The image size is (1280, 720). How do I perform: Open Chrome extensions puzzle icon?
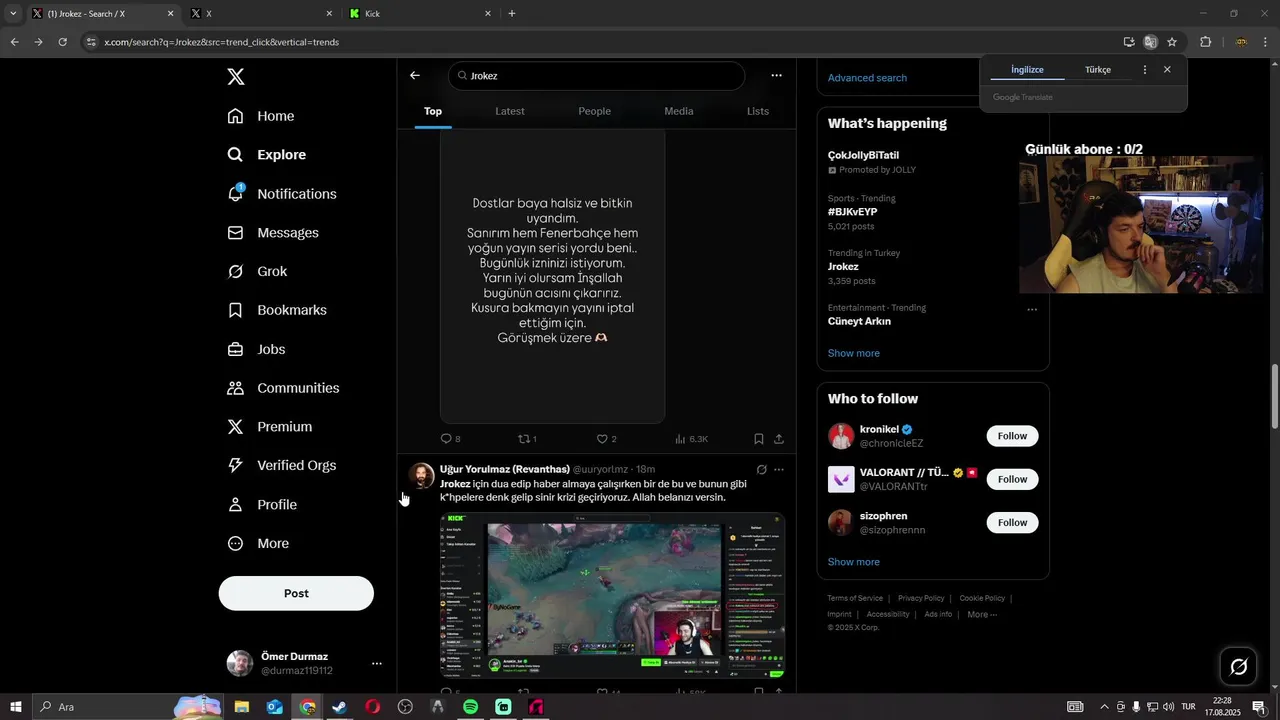(x=1205, y=42)
